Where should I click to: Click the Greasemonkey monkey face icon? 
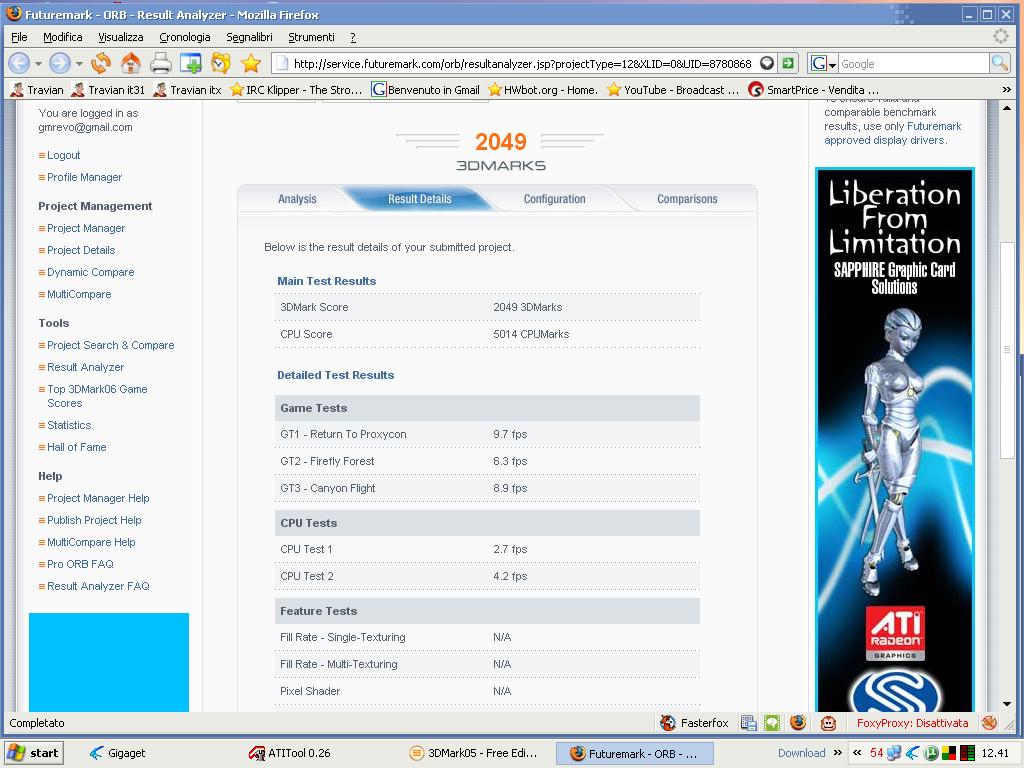point(828,722)
